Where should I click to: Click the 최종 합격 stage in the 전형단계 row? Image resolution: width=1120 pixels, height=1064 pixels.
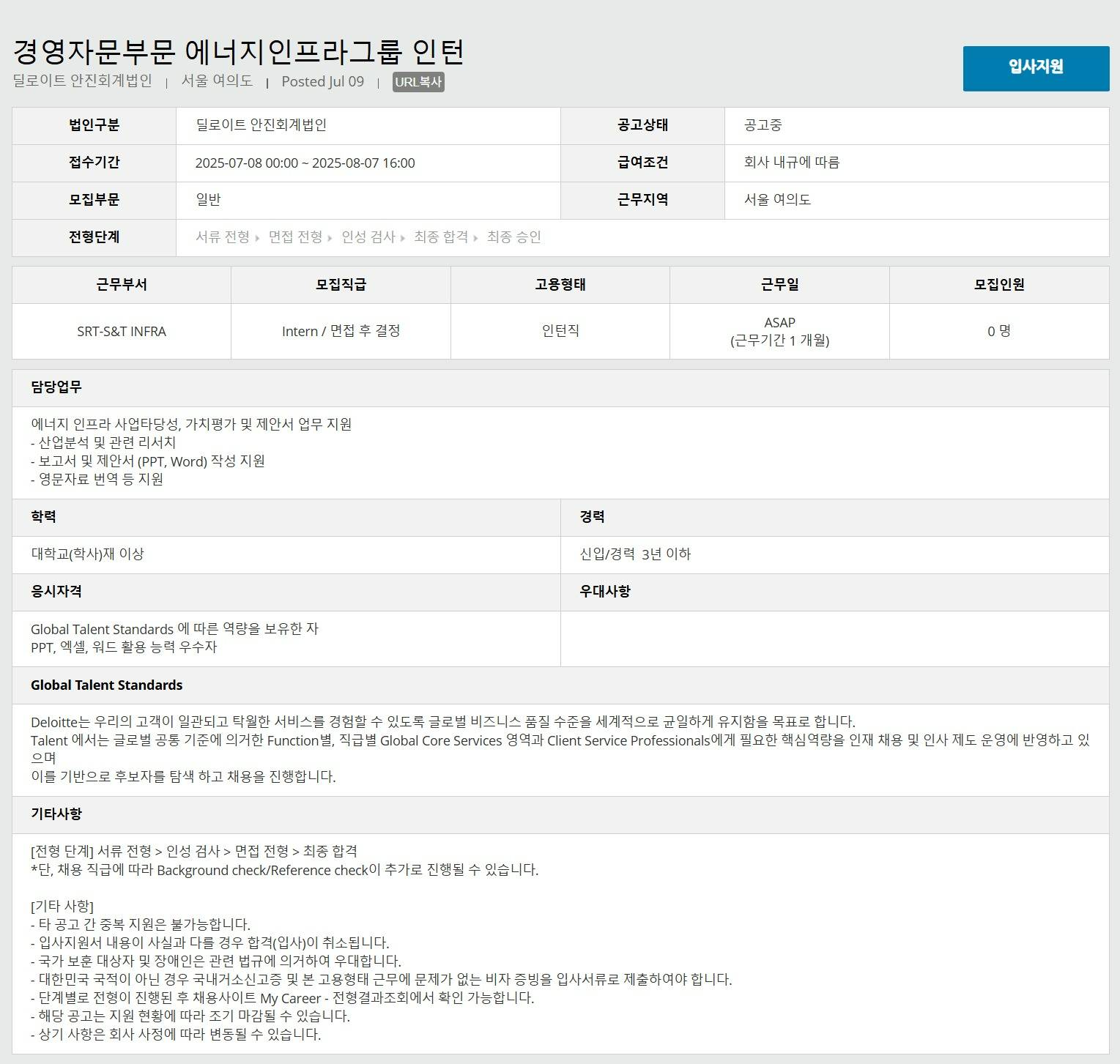441,237
